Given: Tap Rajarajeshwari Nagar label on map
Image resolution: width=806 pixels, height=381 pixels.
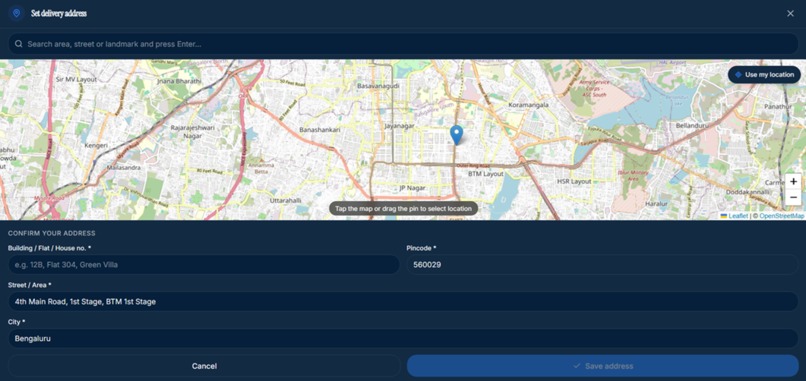Looking at the screenshot, I should point(192,132).
